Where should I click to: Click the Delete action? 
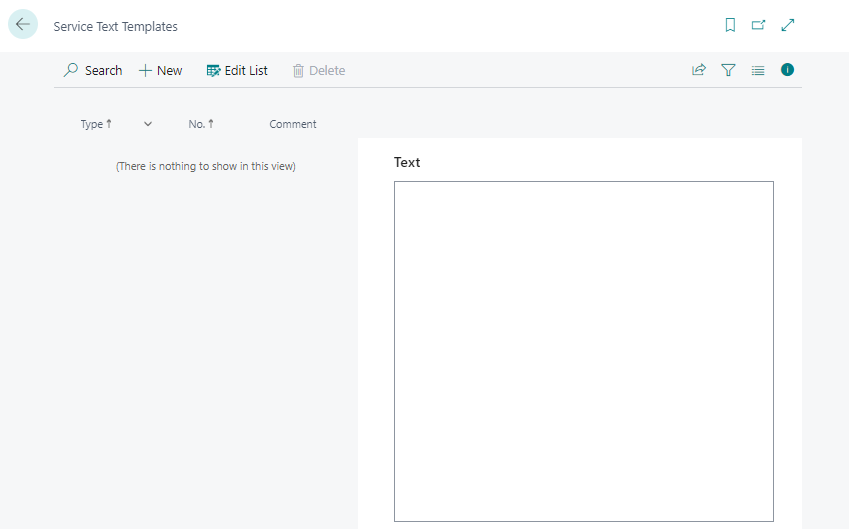click(x=319, y=70)
